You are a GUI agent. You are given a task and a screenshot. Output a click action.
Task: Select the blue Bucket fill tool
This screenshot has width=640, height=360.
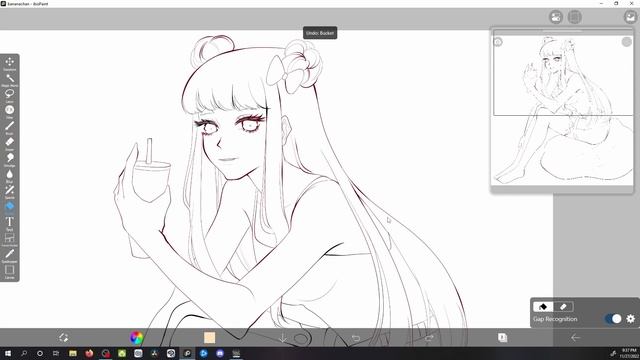click(9, 207)
